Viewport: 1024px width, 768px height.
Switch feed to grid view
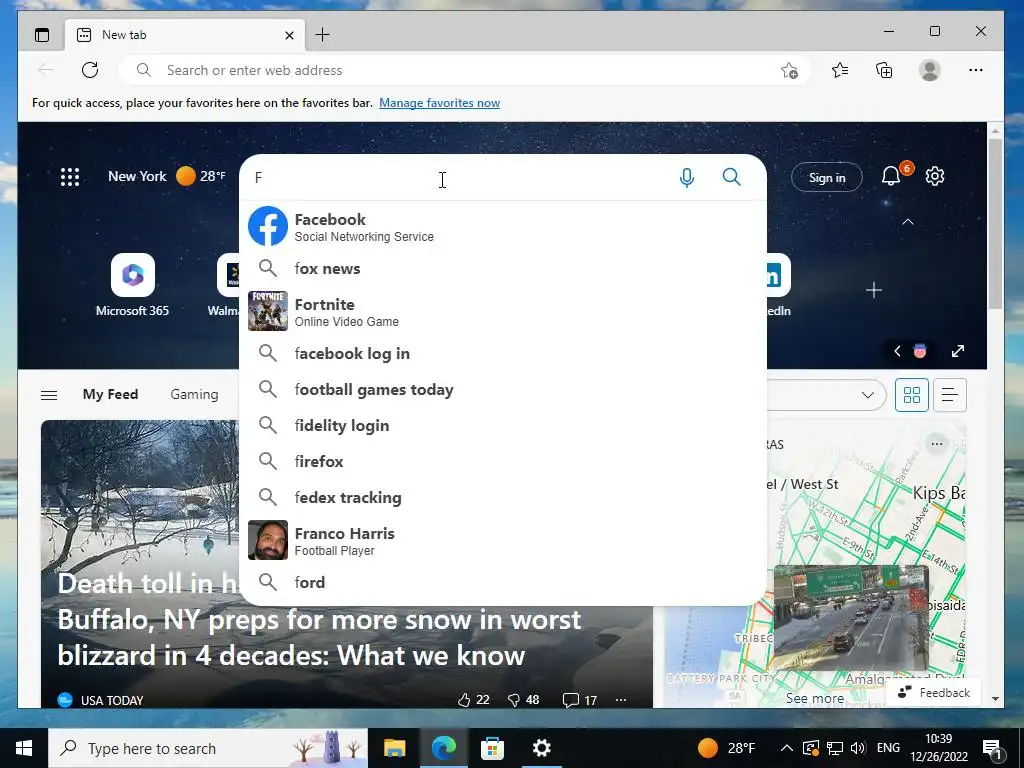tap(912, 395)
